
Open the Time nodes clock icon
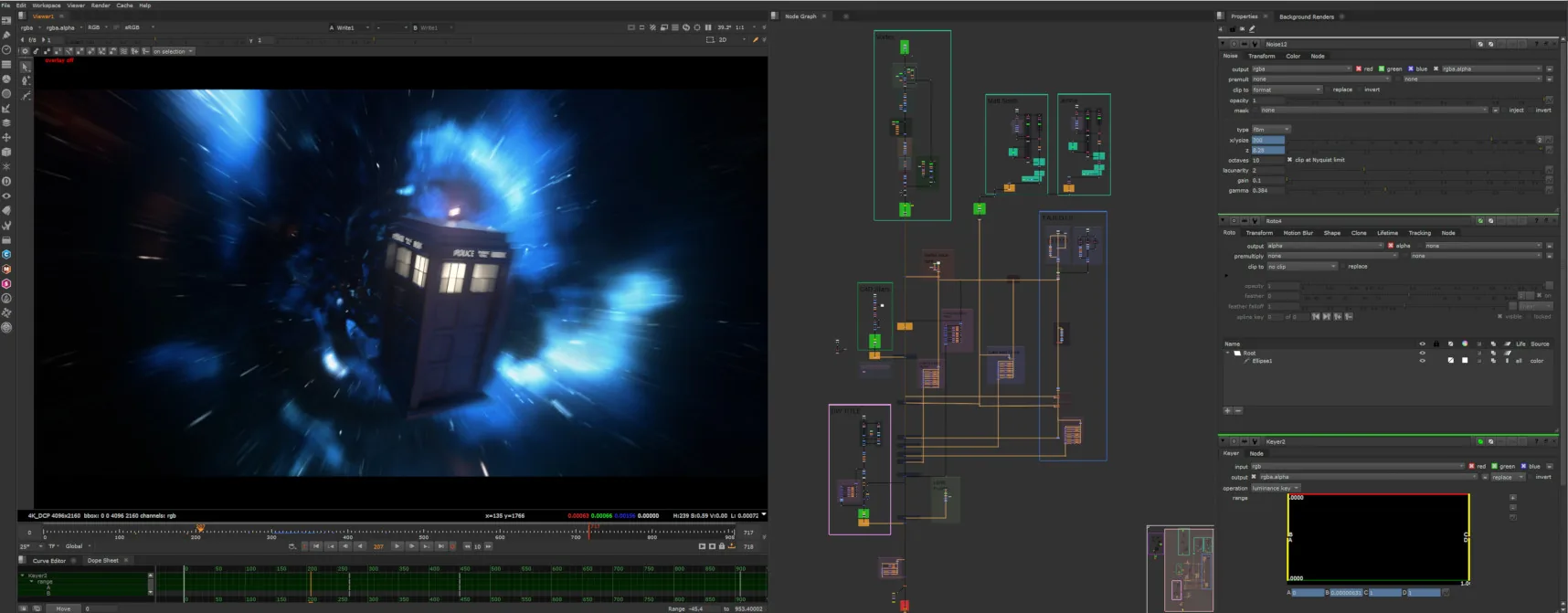tap(6, 50)
